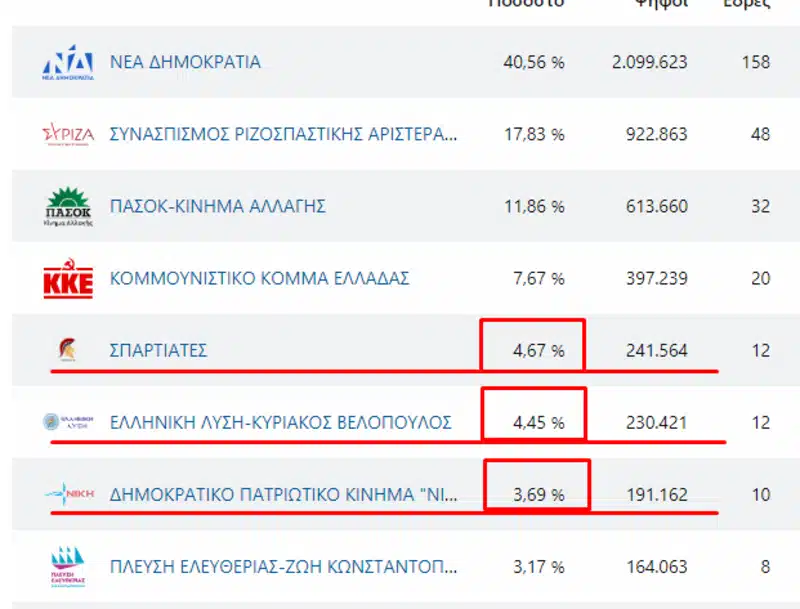Click the 2.099.623 votes figure

[x=649, y=62]
